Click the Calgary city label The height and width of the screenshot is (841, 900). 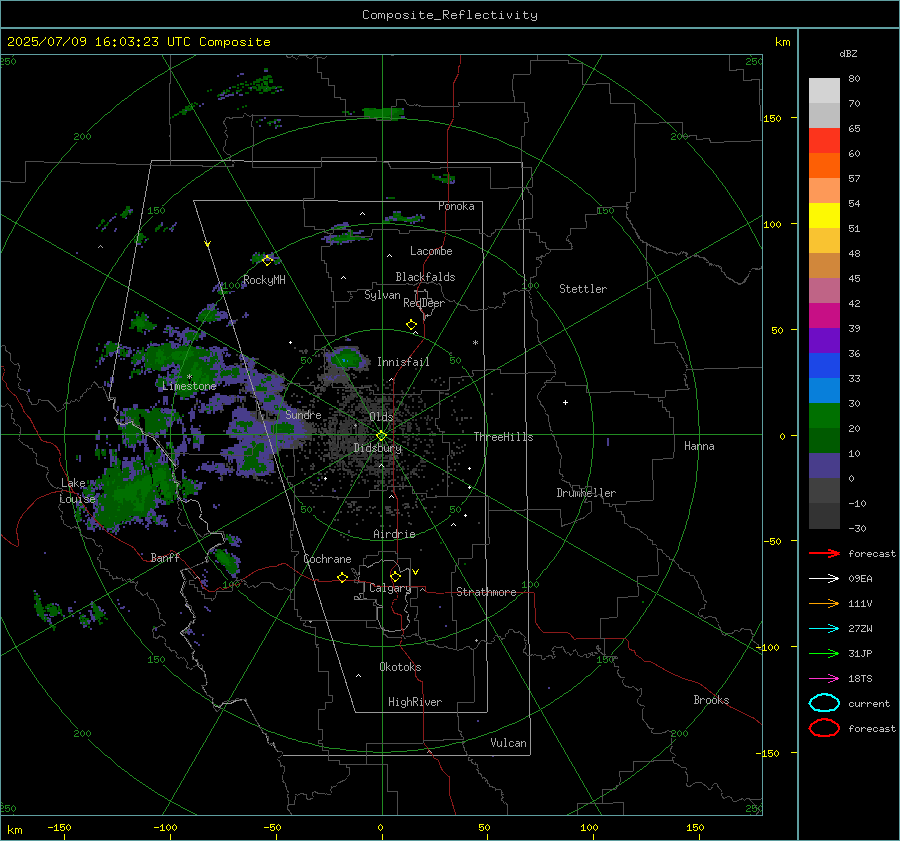[390, 588]
